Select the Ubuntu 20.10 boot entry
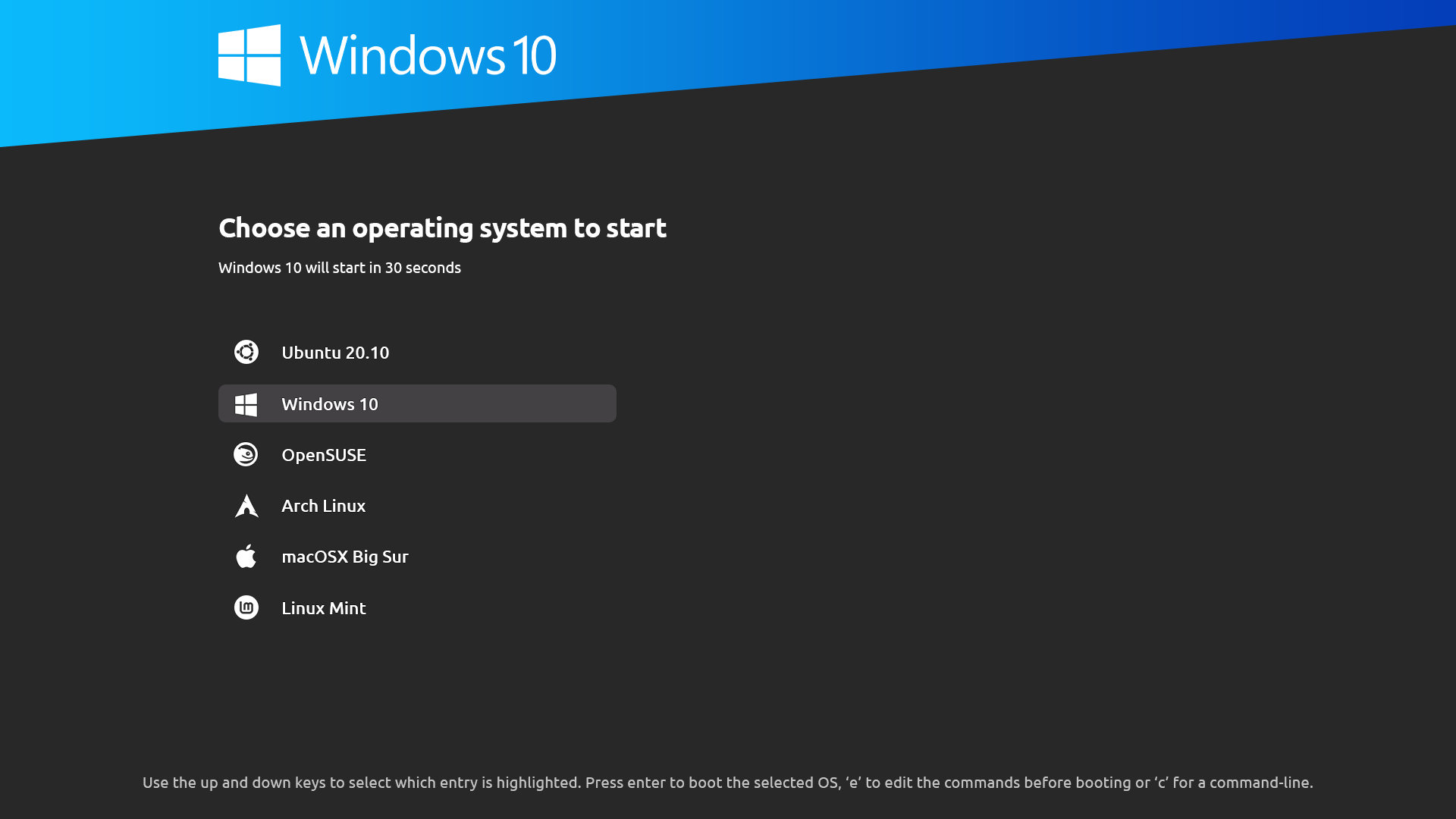 point(417,353)
